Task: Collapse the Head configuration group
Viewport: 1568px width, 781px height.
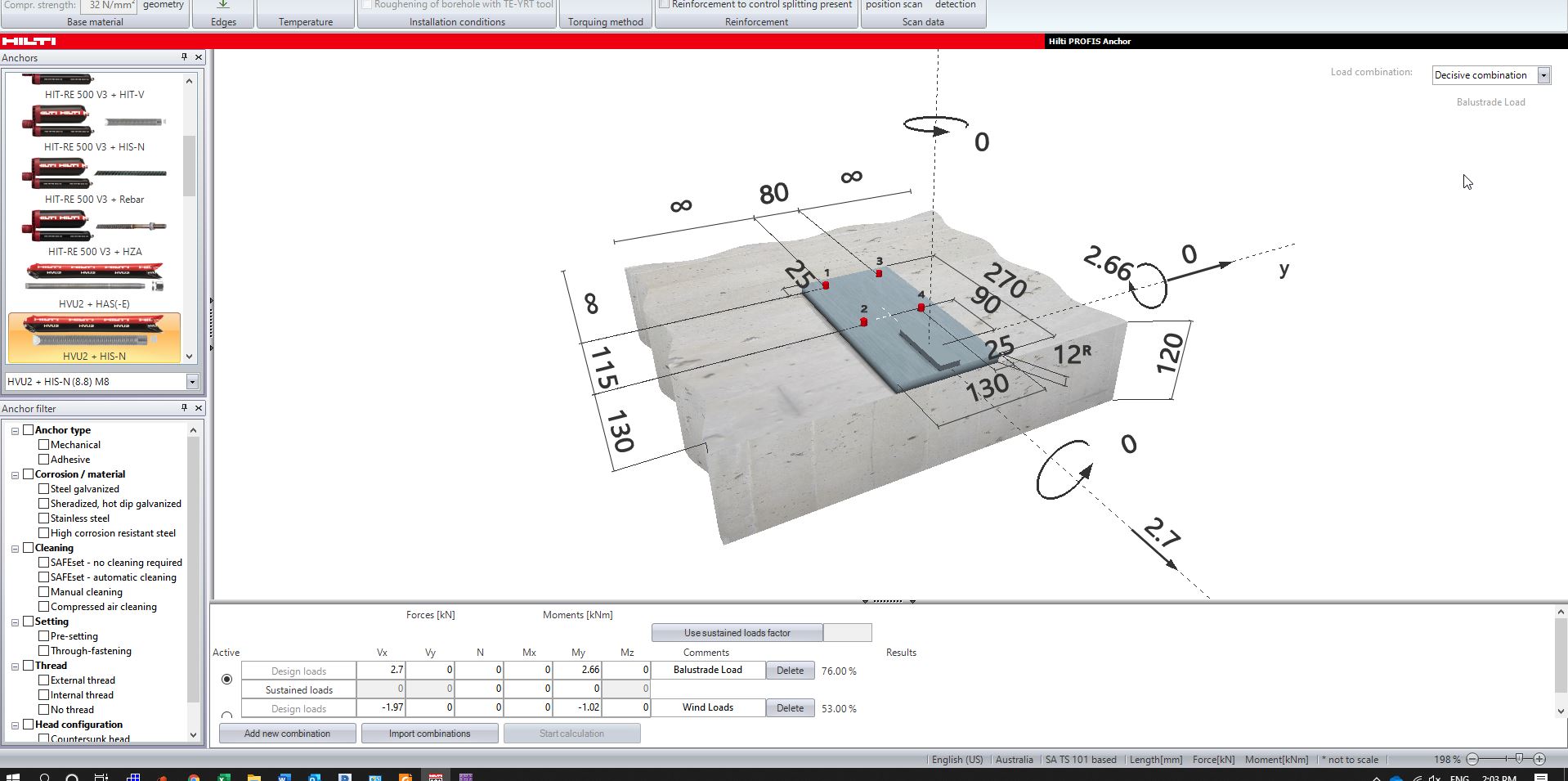Action: point(15,725)
